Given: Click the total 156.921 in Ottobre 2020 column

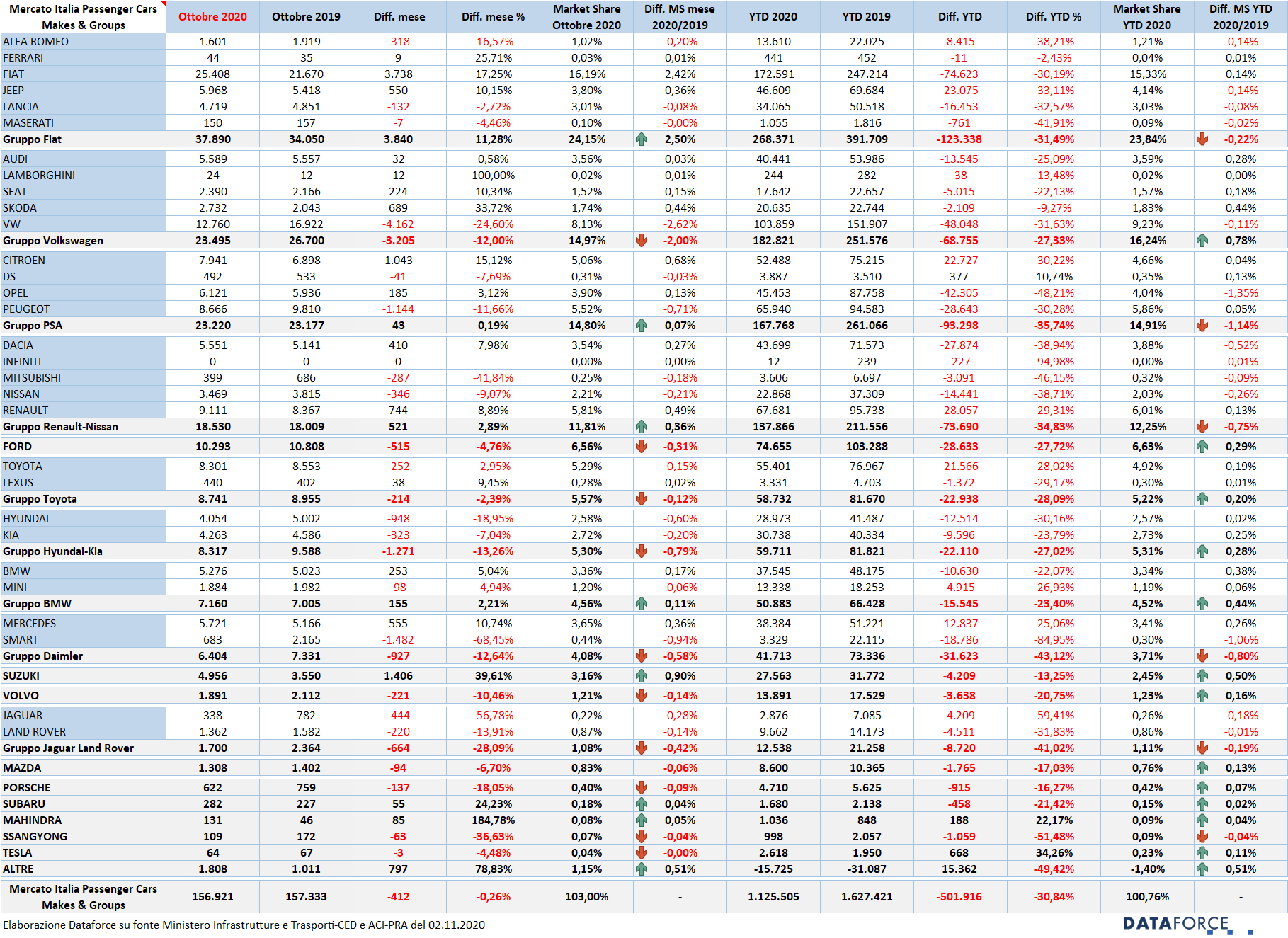Looking at the screenshot, I should point(212,897).
